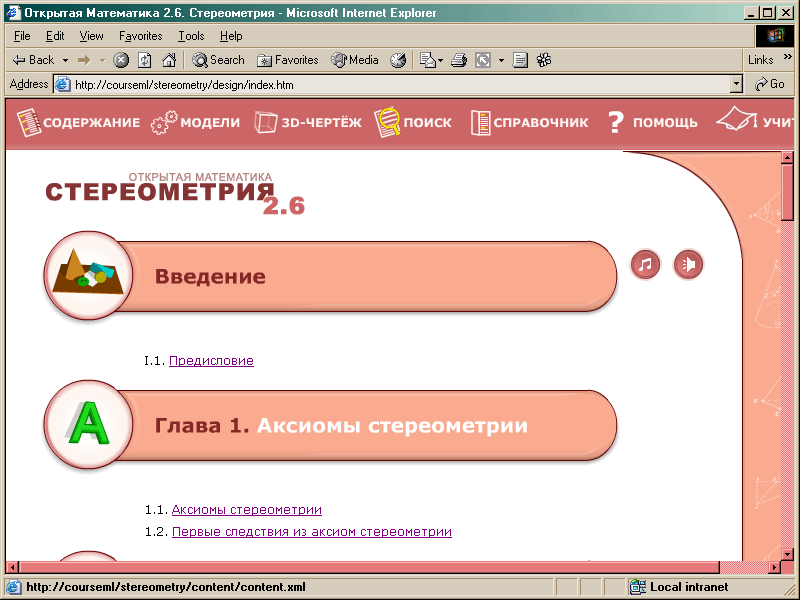Print the page with the printer icon

[x=459, y=60]
